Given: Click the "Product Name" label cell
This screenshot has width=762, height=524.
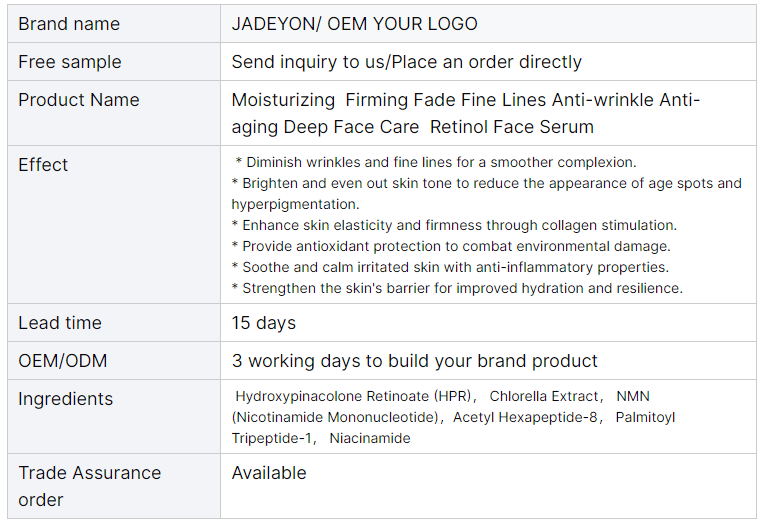Looking at the screenshot, I should click(x=79, y=100).
